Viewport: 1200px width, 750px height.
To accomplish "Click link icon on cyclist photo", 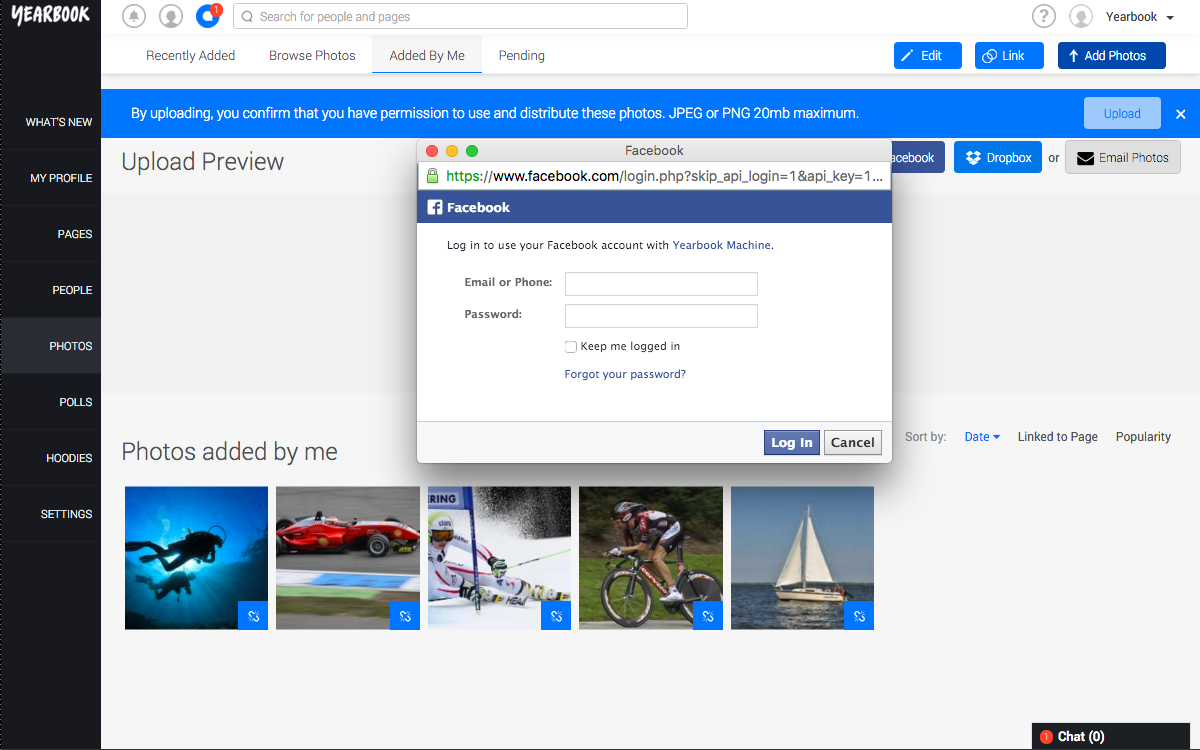I will [x=708, y=615].
